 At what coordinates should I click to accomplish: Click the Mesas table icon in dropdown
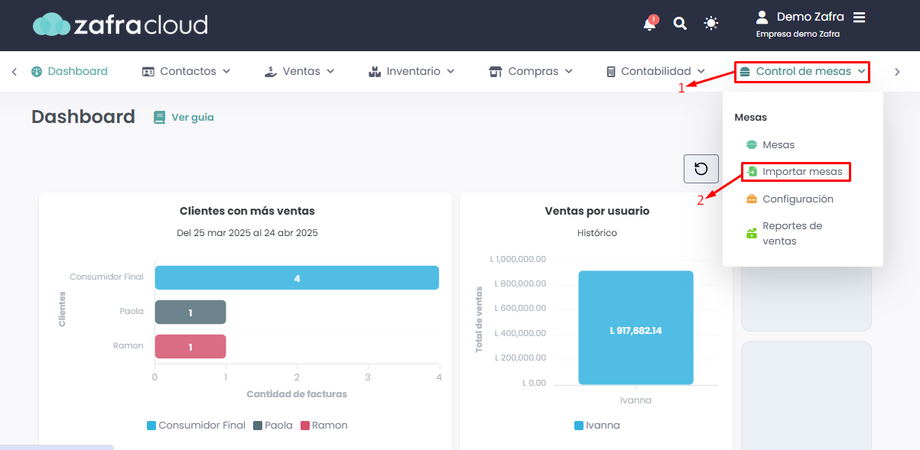[x=752, y=144]
